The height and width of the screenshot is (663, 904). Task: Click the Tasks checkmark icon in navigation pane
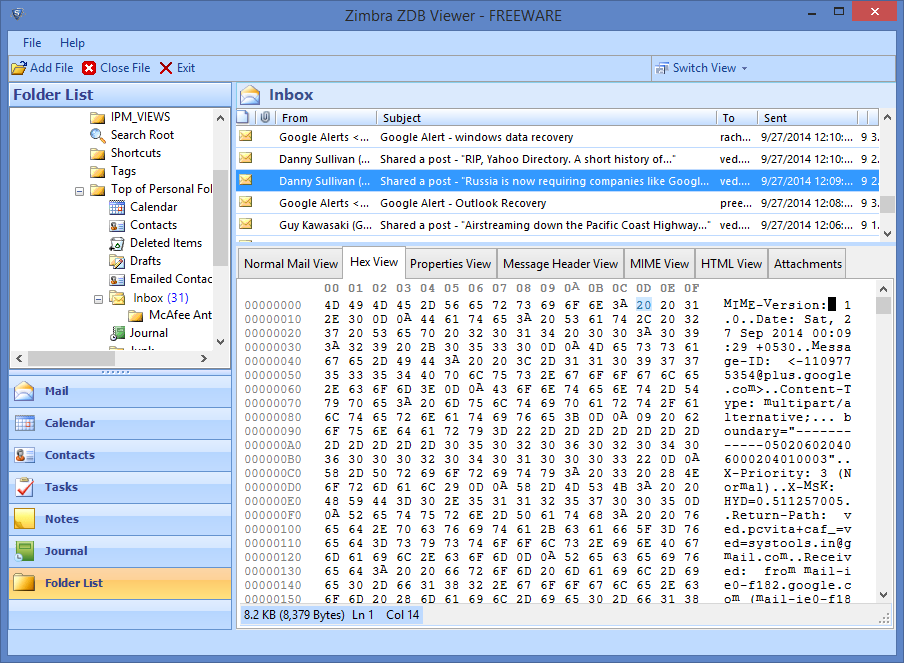coord(24,487)
